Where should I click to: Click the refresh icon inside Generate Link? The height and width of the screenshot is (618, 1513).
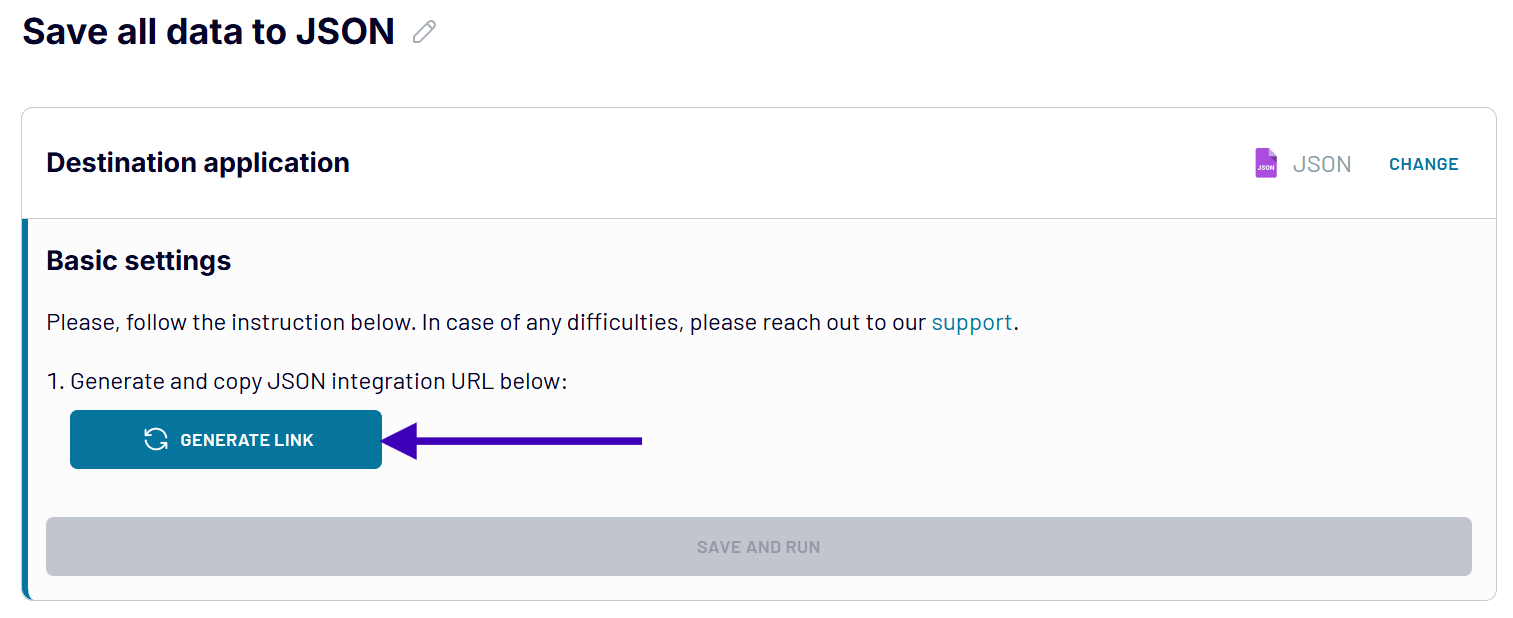point(156,440)
